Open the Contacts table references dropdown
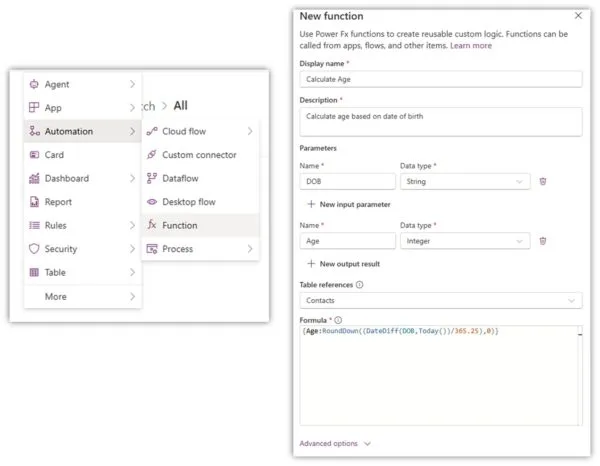 coord(441,300)
